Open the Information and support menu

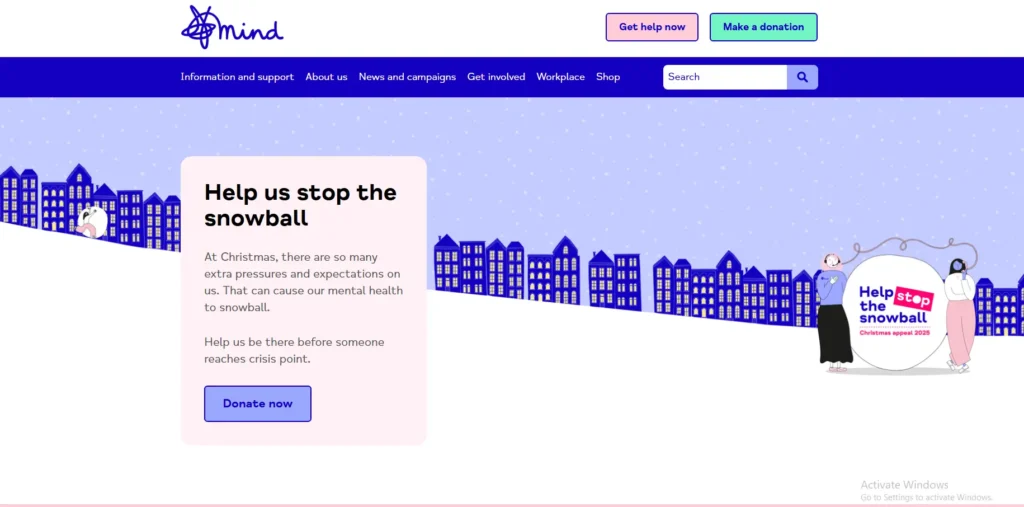(237, 77)
